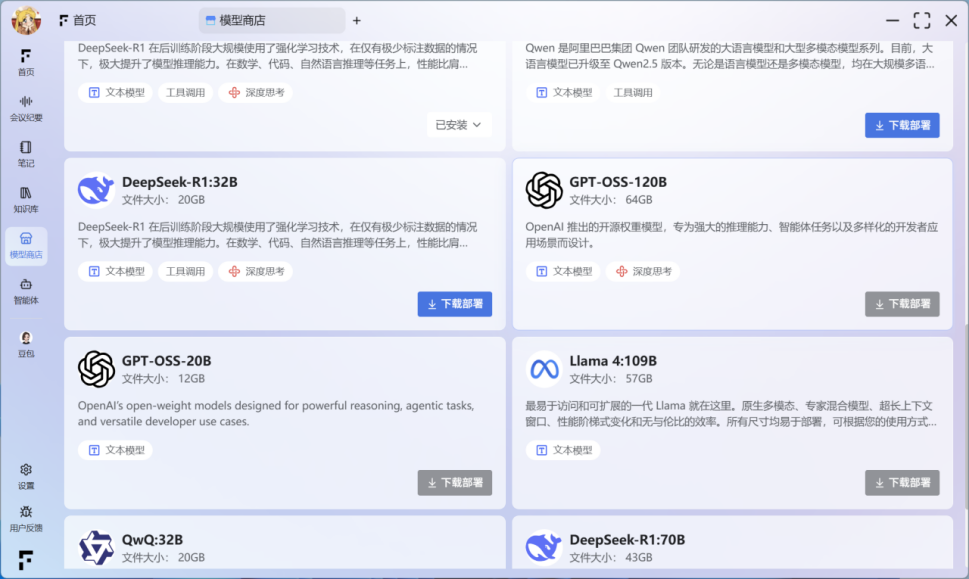Click 下载部署 for the Qwen model

click(902, 125)
